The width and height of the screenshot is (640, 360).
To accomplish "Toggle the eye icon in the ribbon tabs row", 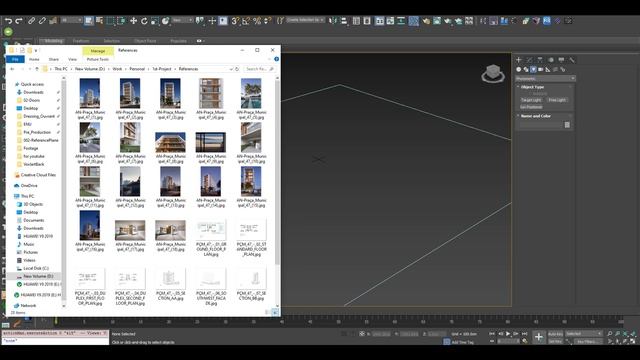I will (199, 41).
